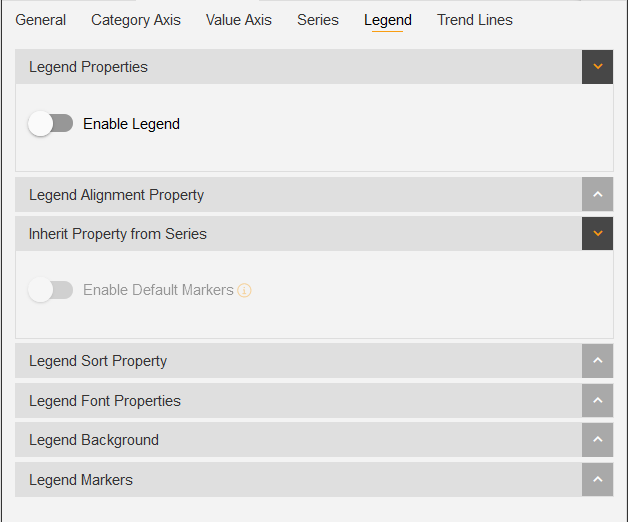Open the Trend Lines tab
This screenshot has height=522, width=628.
click(475, 20)
